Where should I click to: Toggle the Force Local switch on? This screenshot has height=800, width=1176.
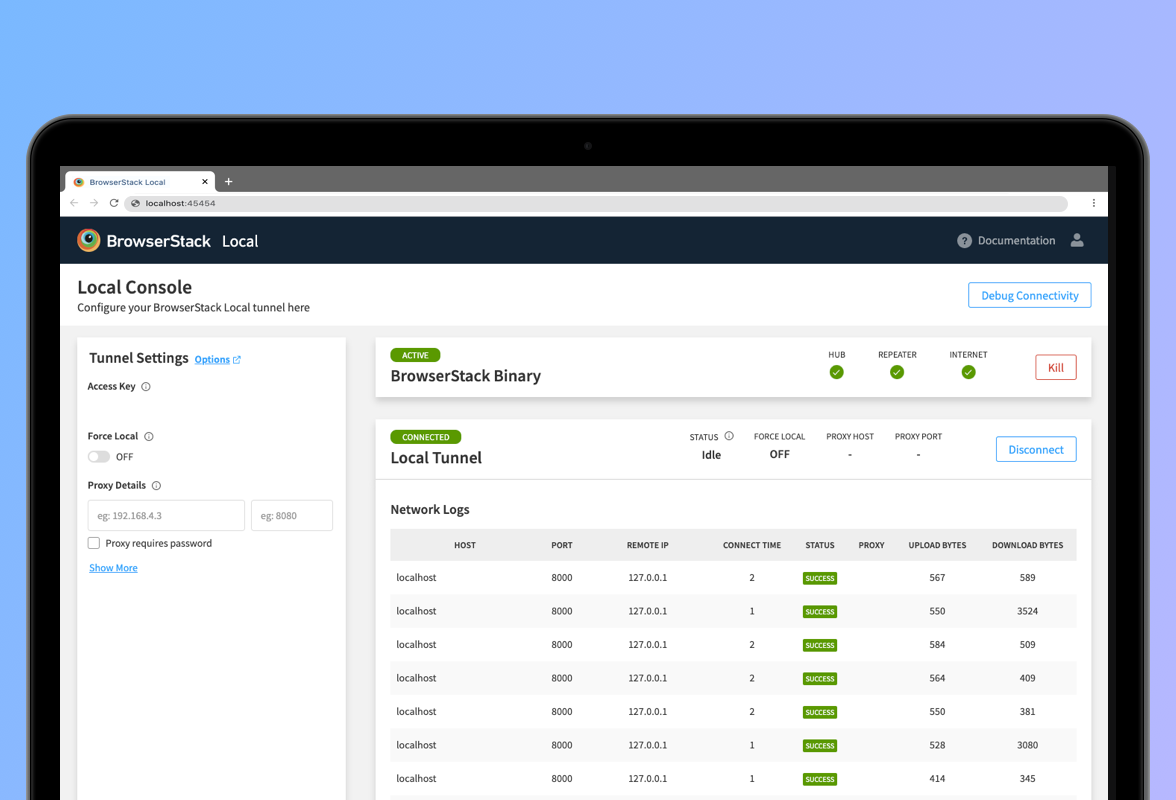[x=99, y=457]
